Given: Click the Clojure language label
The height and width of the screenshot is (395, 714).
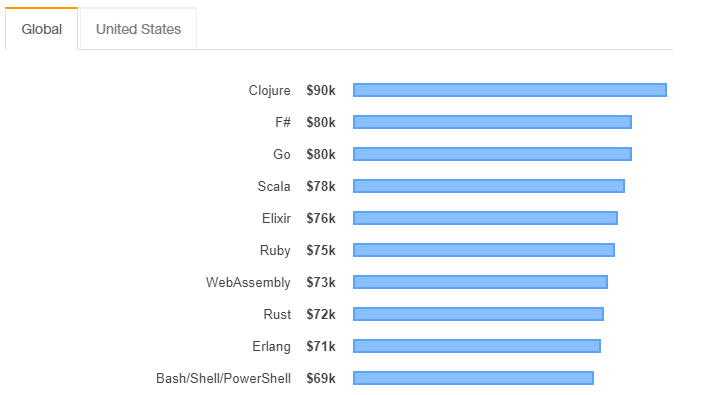Looking at the screenshot, I should (x=270, y=91).
